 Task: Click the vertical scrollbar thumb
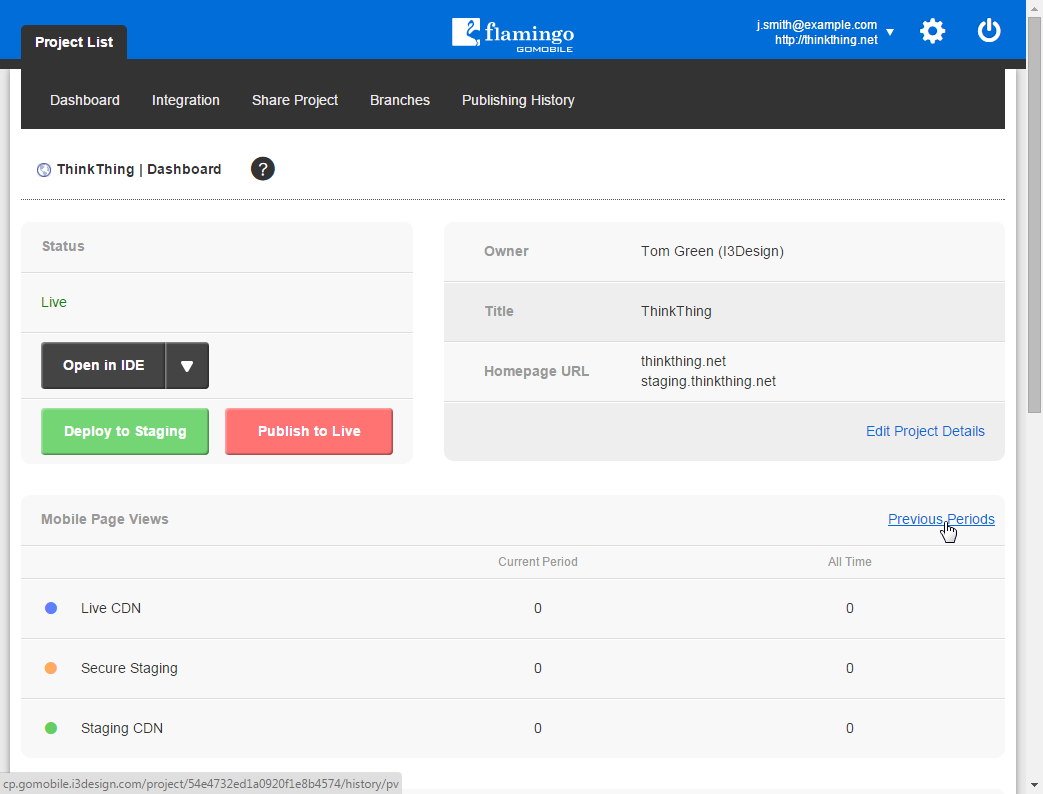coord(1034,215)
